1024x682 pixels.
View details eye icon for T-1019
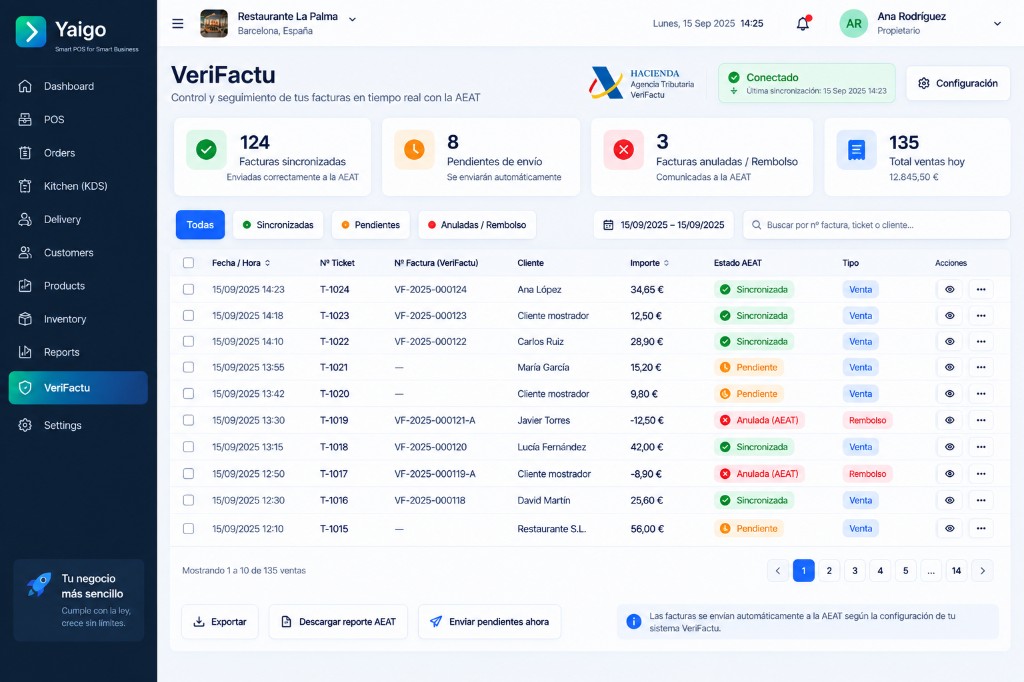tap(950, 420)
